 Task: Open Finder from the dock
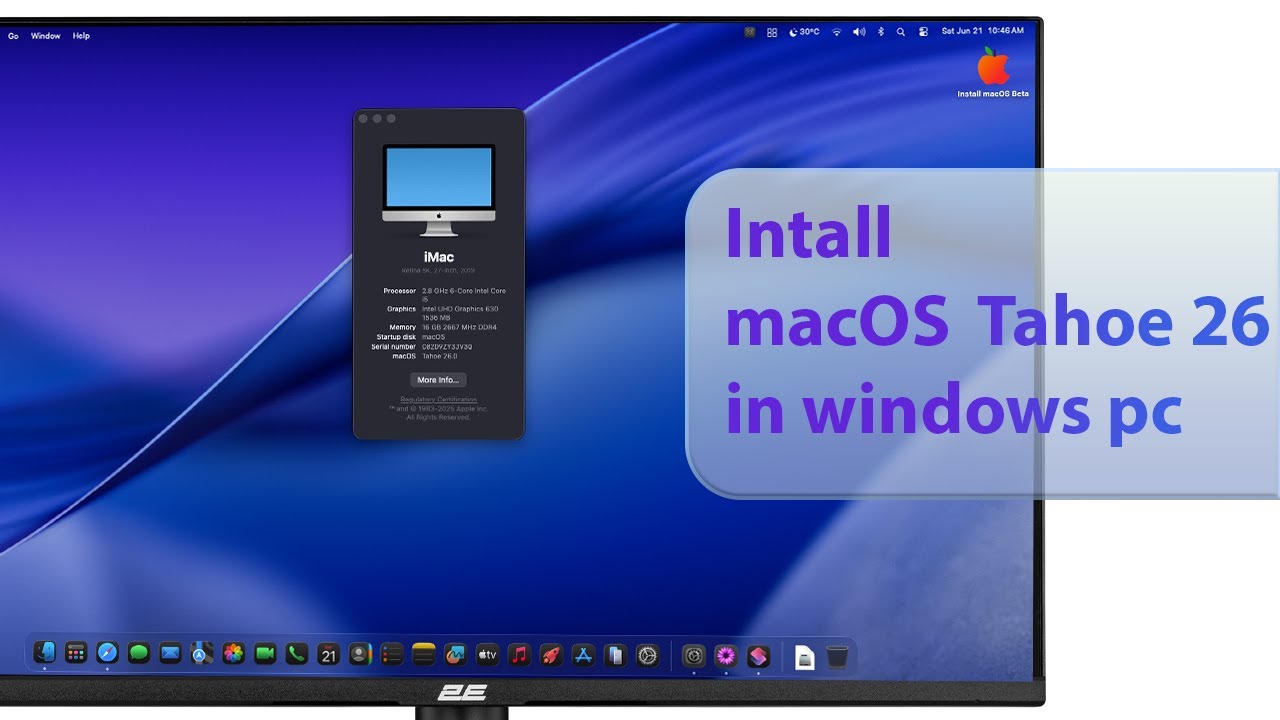44,654
